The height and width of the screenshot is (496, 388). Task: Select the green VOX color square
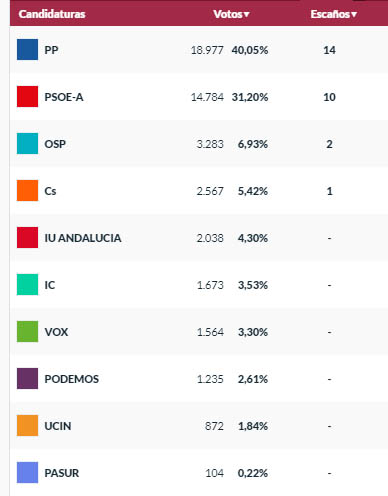pyautogui.click(x=27, y=332)
